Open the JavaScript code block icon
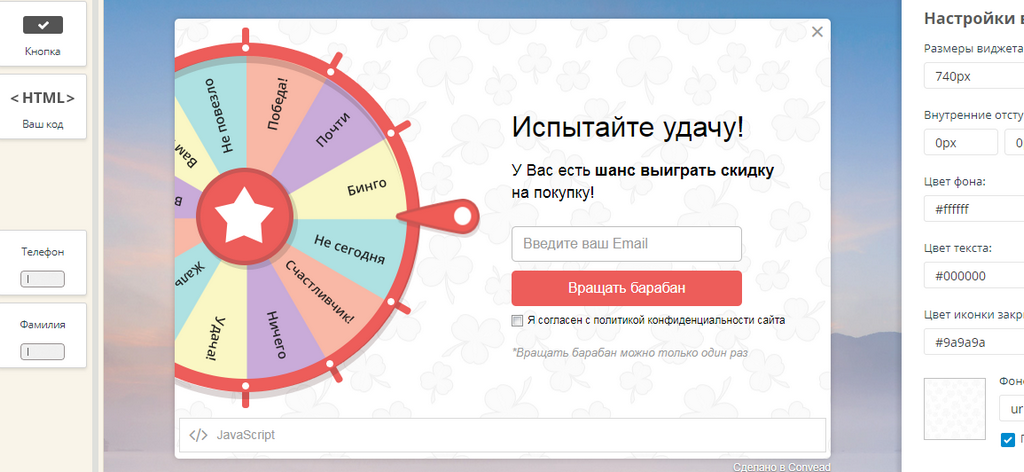1024x472 pixels. click(198, 435)
